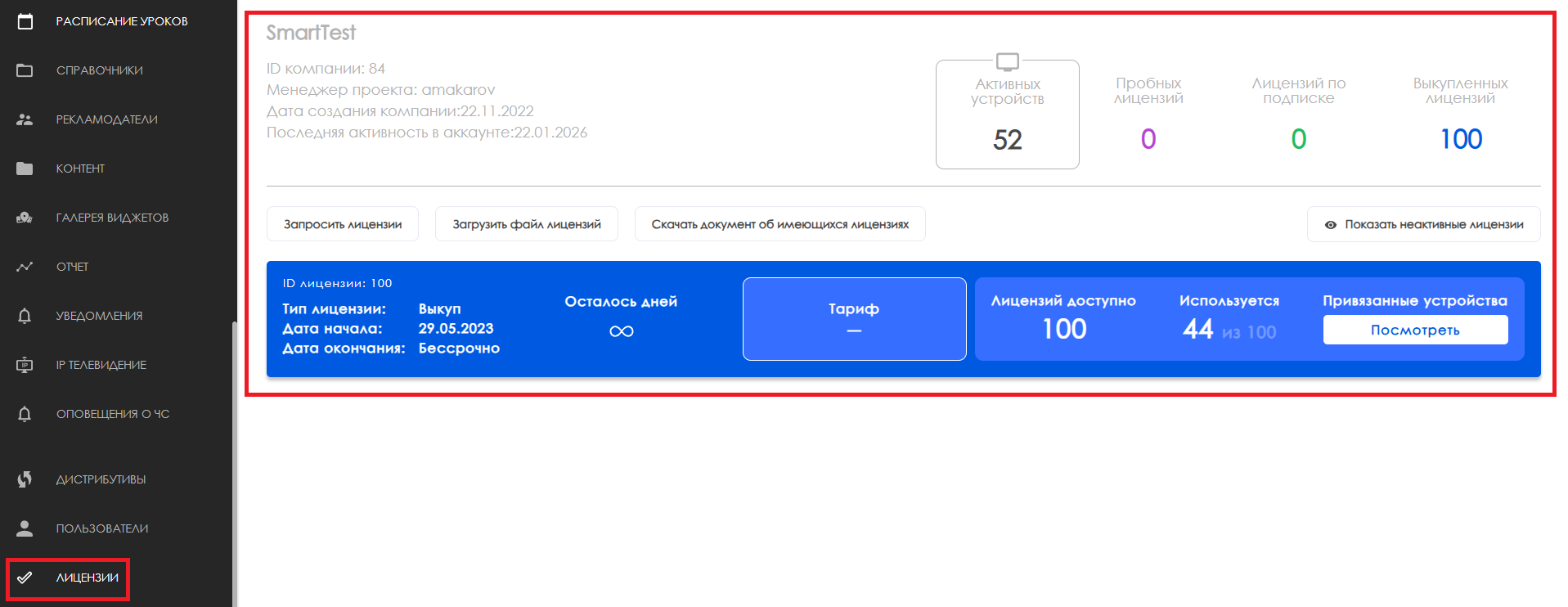Viewport: 1568px width, 607px height.
Task: Click the bell icon beside Уведомления
Action: pos(25,316)
